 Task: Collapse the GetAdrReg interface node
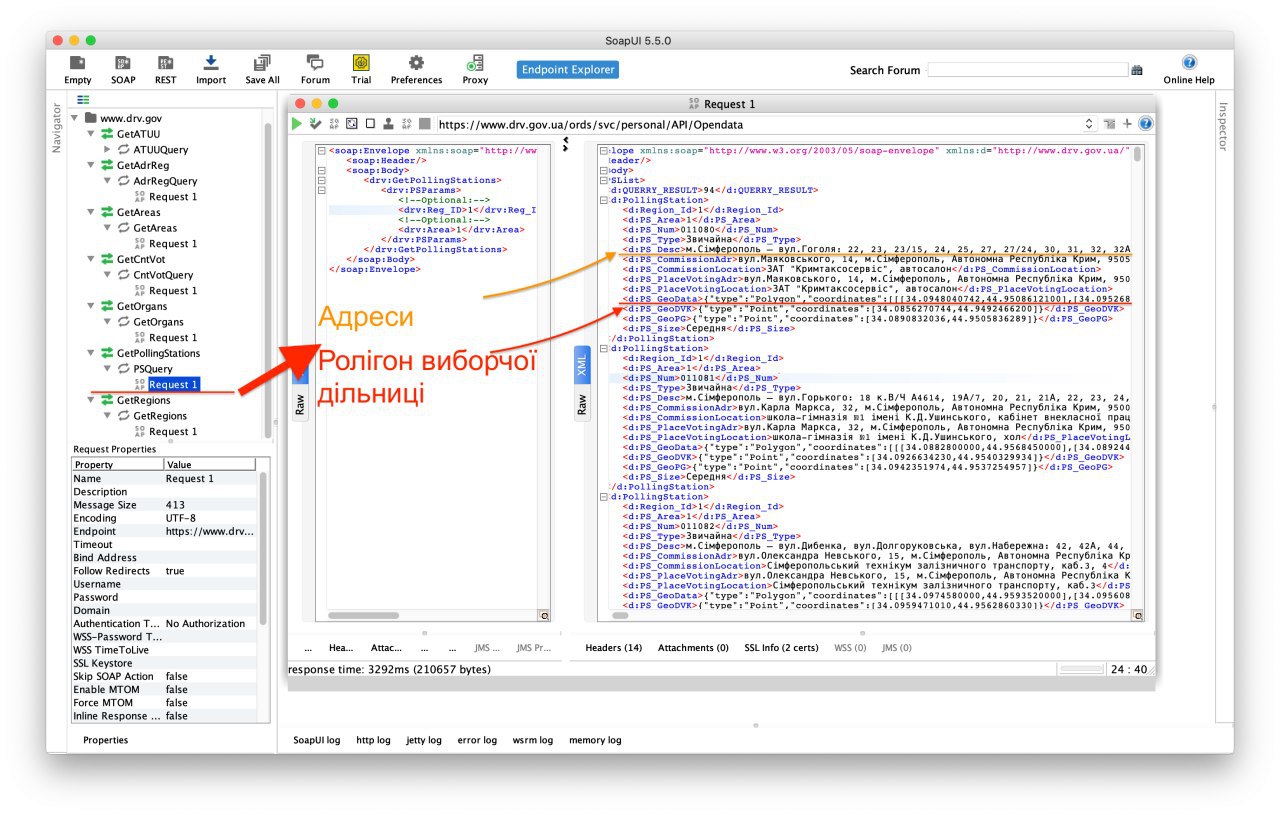(x=91, y=165)
